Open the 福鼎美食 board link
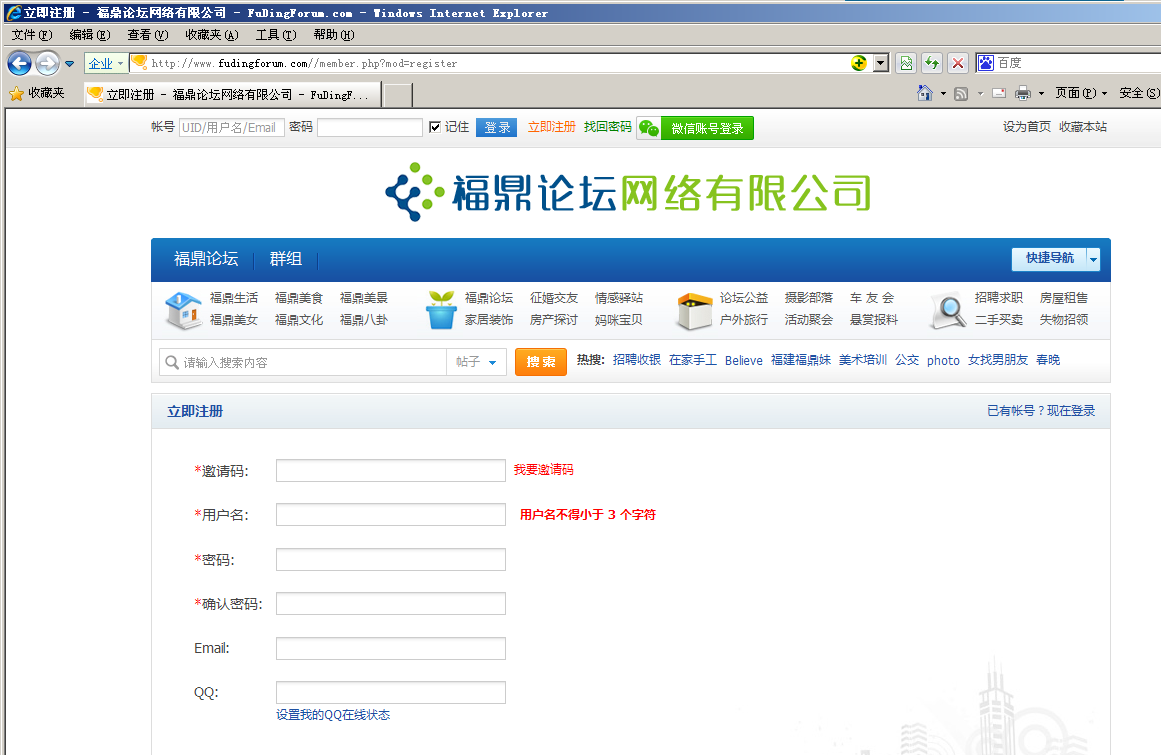 tap(298, 298)
